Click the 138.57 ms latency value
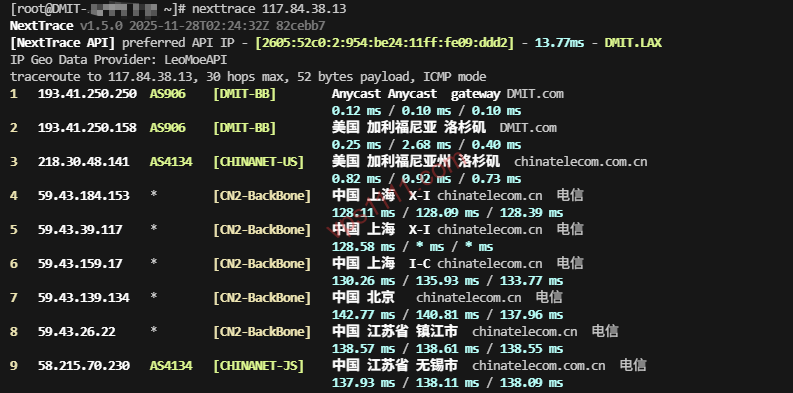This screenshot has width=793, height=393. coord(363,348)
